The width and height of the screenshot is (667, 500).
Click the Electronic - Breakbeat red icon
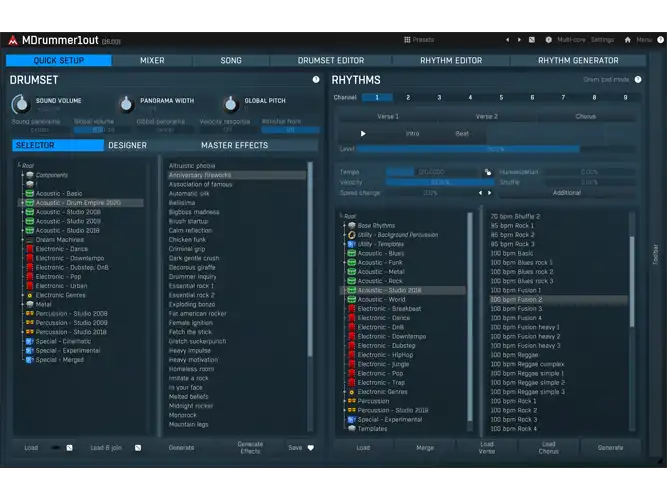(x=352, y=309)
